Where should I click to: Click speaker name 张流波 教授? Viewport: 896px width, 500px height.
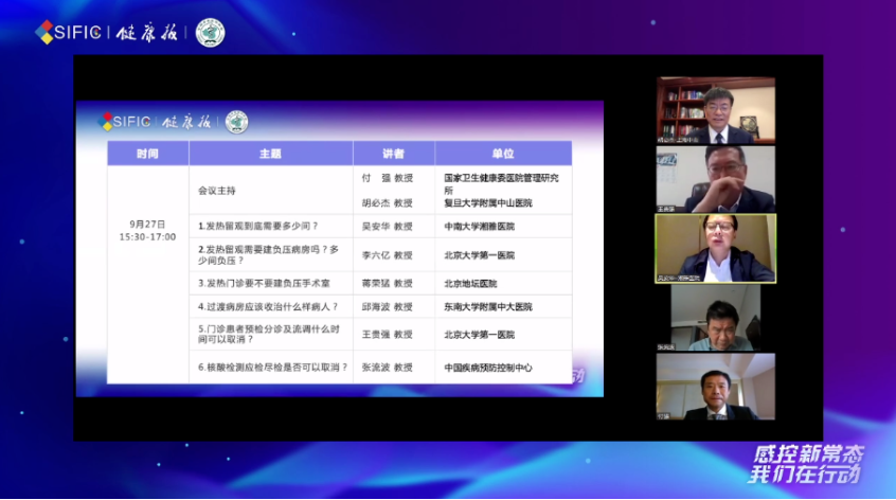pyautogui.click(x=387, y=367)
